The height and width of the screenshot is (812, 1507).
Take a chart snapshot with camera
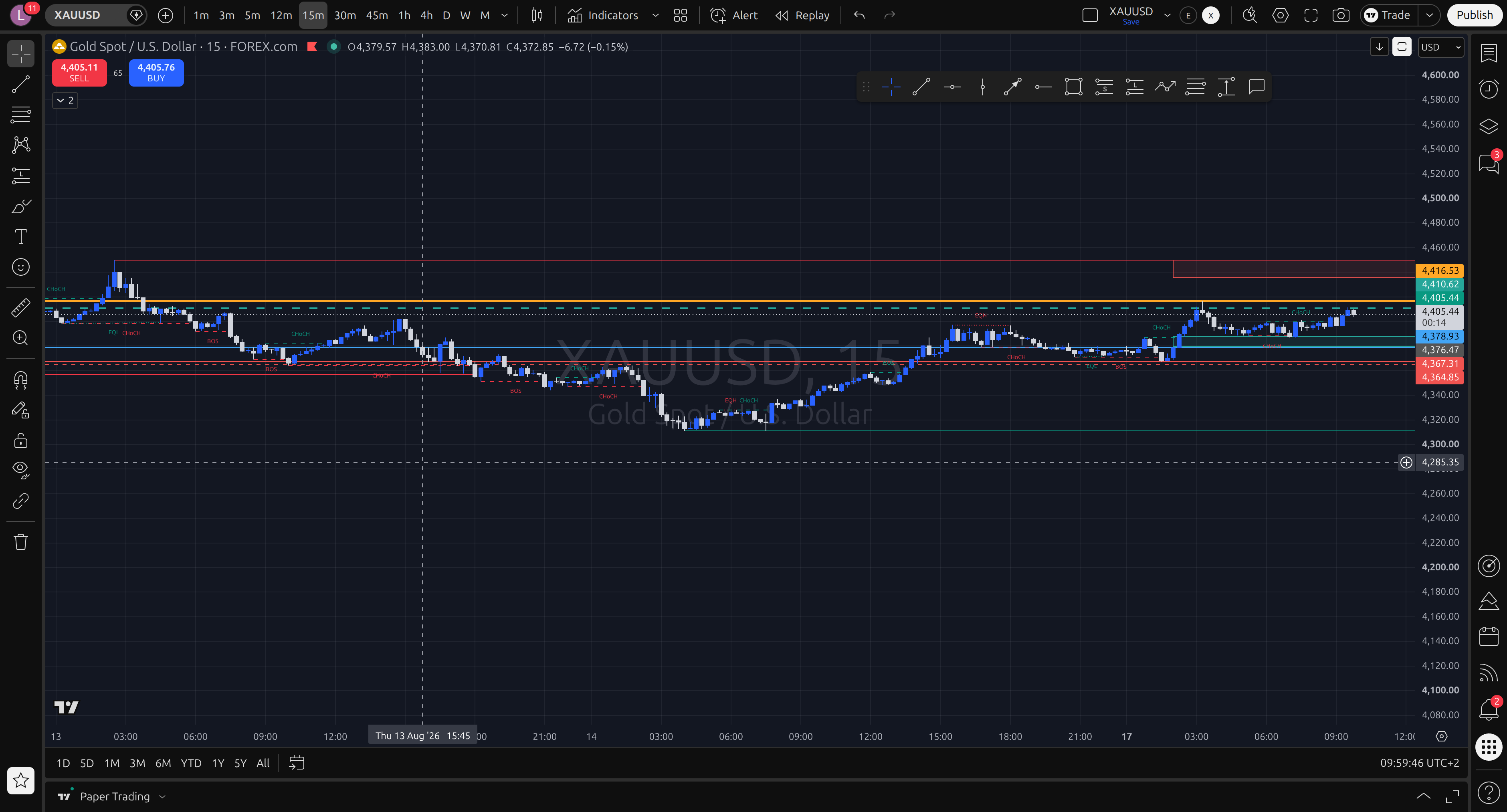[1341, 15]
